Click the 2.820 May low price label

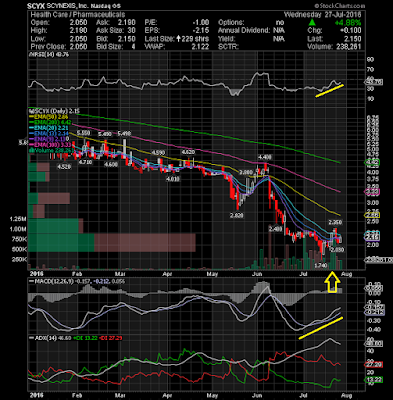tap(237, 215)
